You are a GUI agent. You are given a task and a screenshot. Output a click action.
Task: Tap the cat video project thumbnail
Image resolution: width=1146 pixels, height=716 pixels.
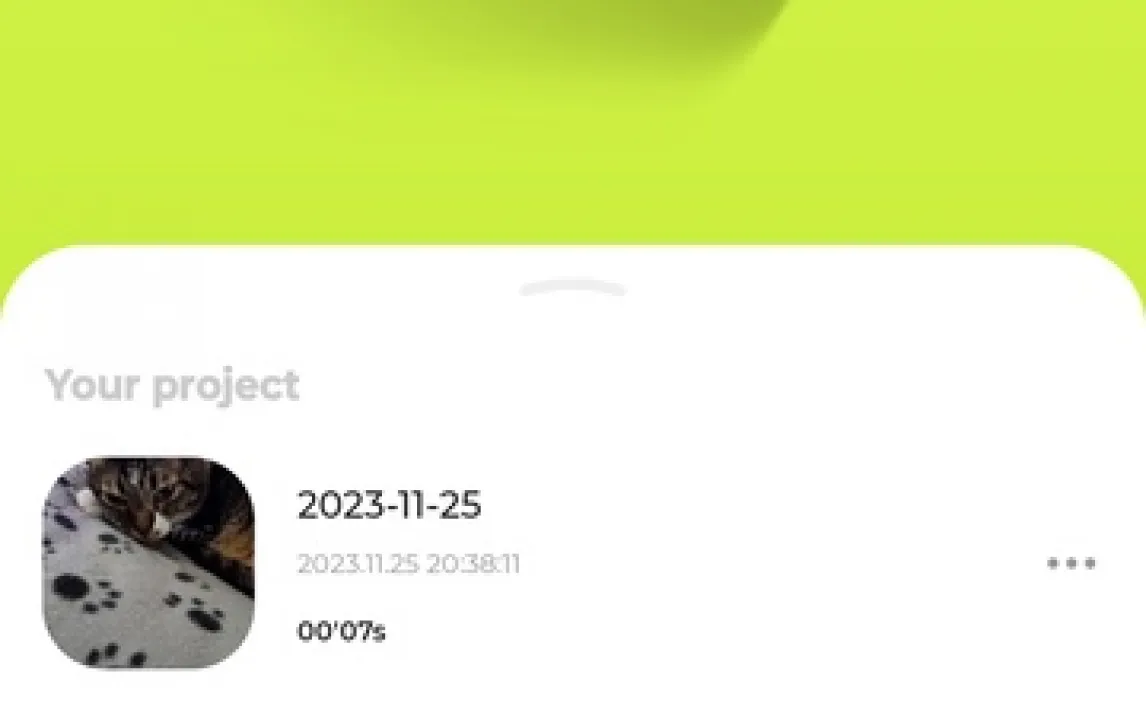(148, 562)
